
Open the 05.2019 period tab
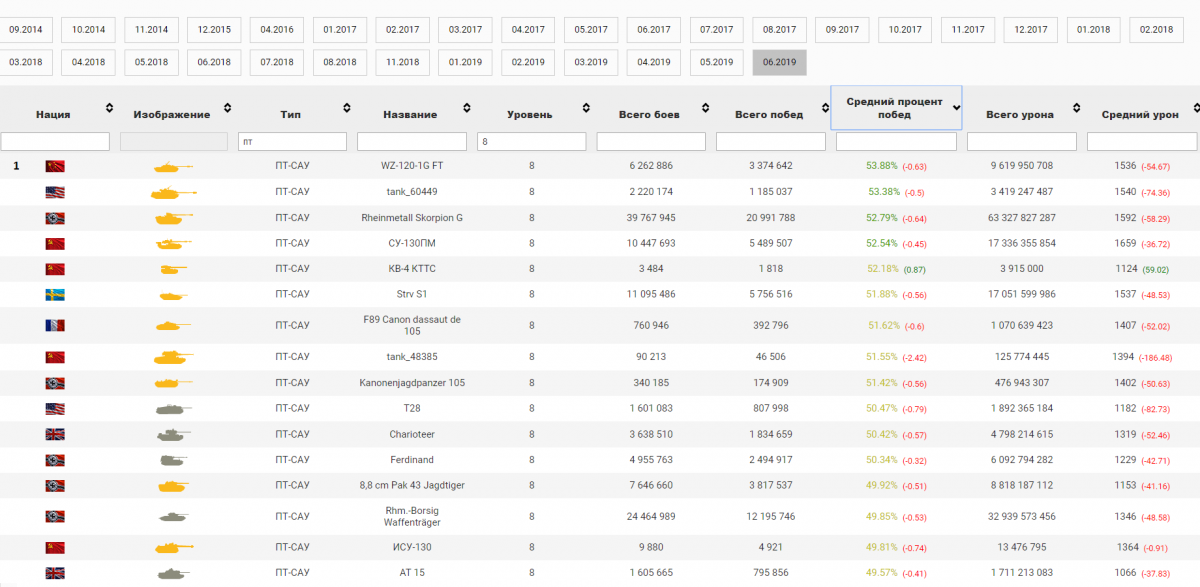[716, 62]
